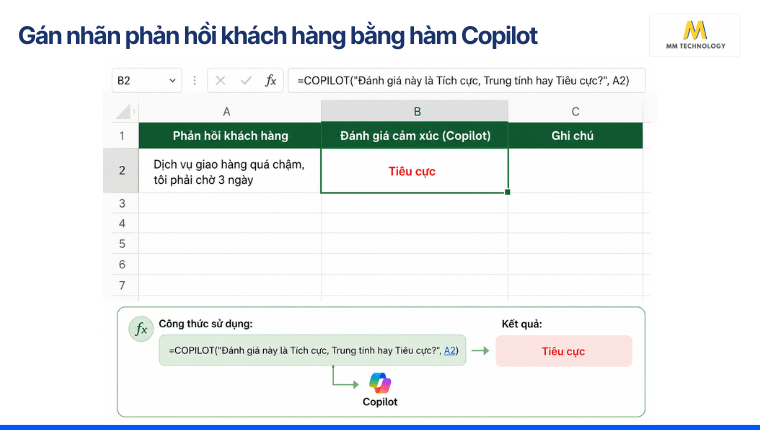
Task: Click the green fx icon in formula panel
Action: coord(141,330)
